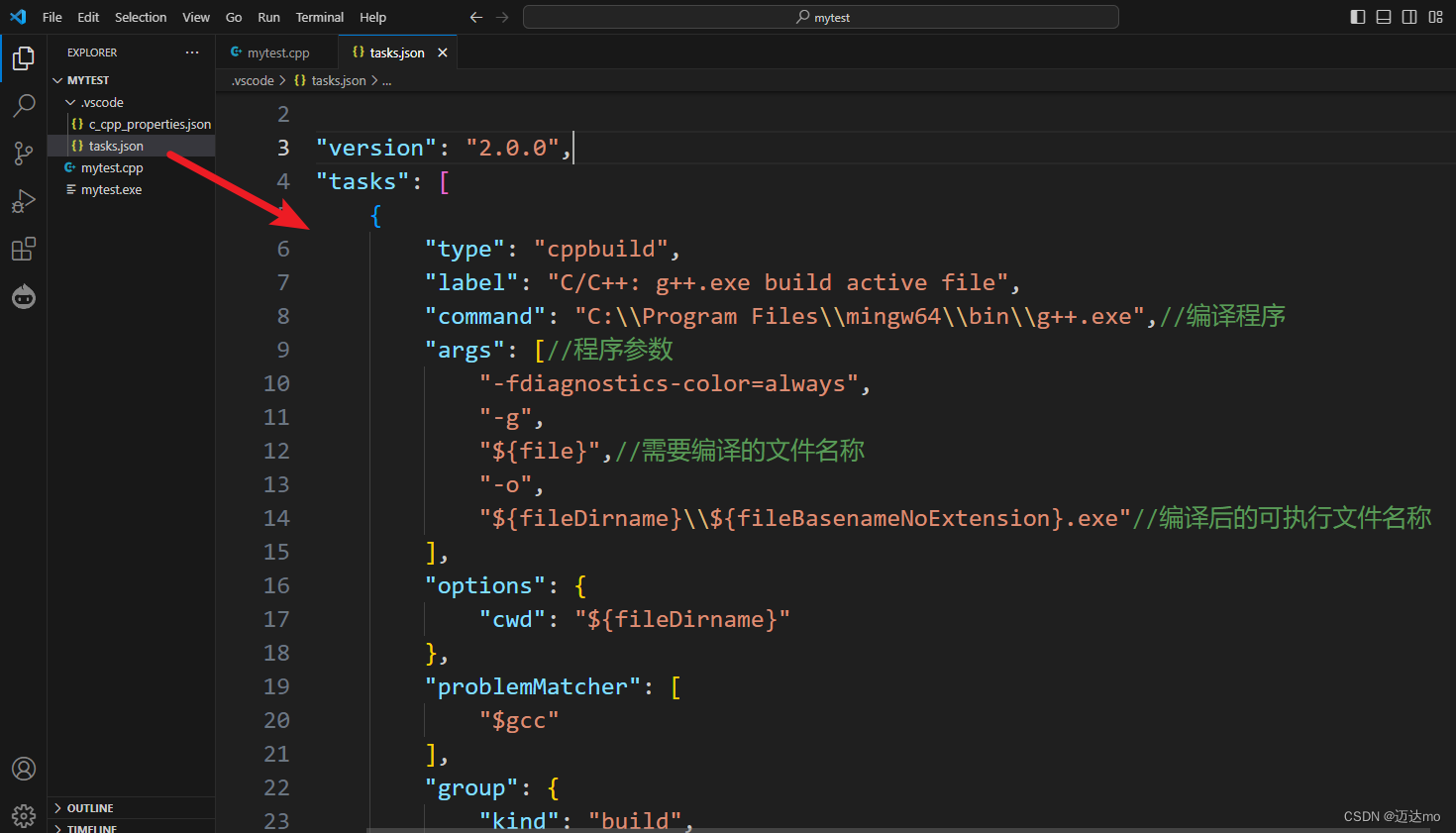
Task: Select the tasks.json editor tab
Action: [x=397, y=52]
